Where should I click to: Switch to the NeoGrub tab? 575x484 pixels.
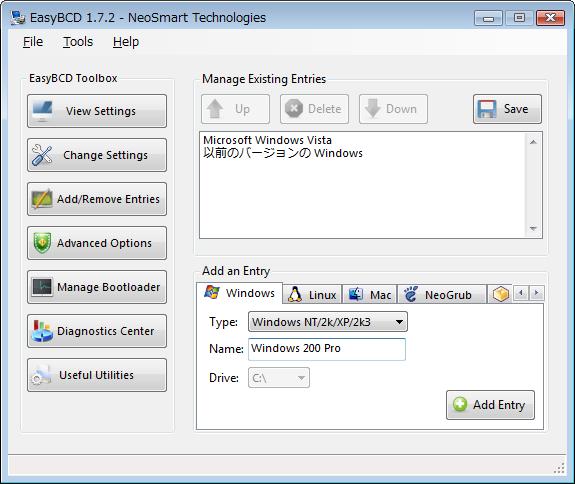coord(442,294)
